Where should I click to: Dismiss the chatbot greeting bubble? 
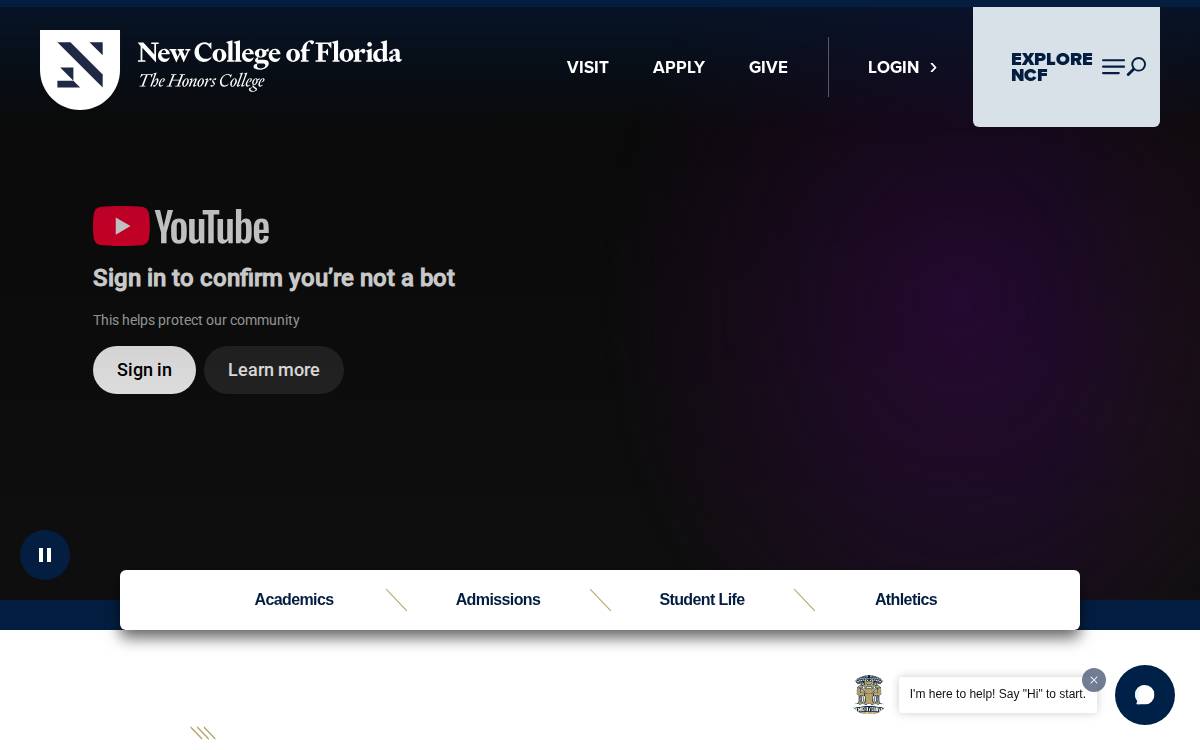click(x=1094, y=680)
